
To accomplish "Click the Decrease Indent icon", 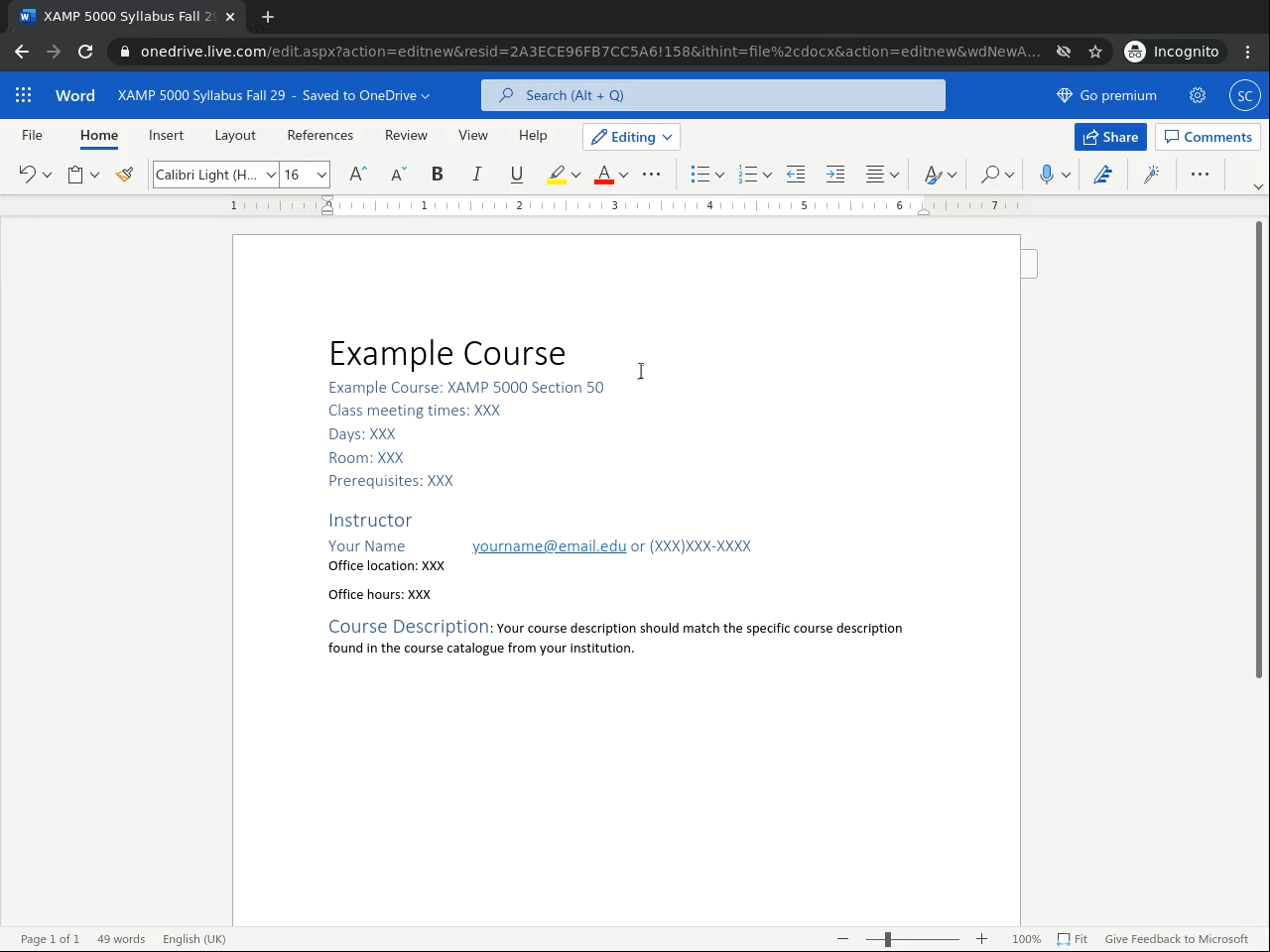I will (796, 175).
